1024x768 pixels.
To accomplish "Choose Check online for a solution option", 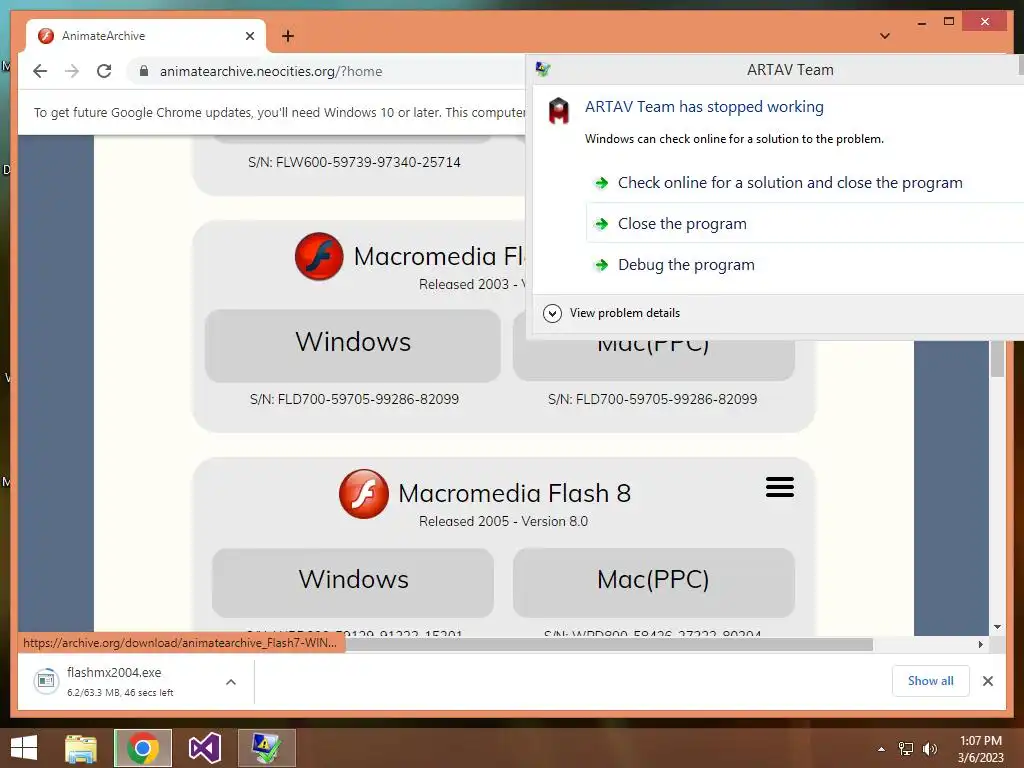I will [790, 183].
